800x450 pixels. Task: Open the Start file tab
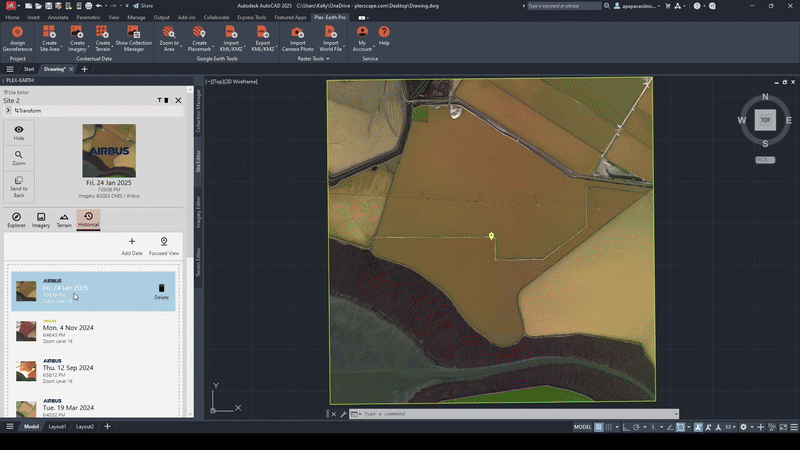[29, 69]
